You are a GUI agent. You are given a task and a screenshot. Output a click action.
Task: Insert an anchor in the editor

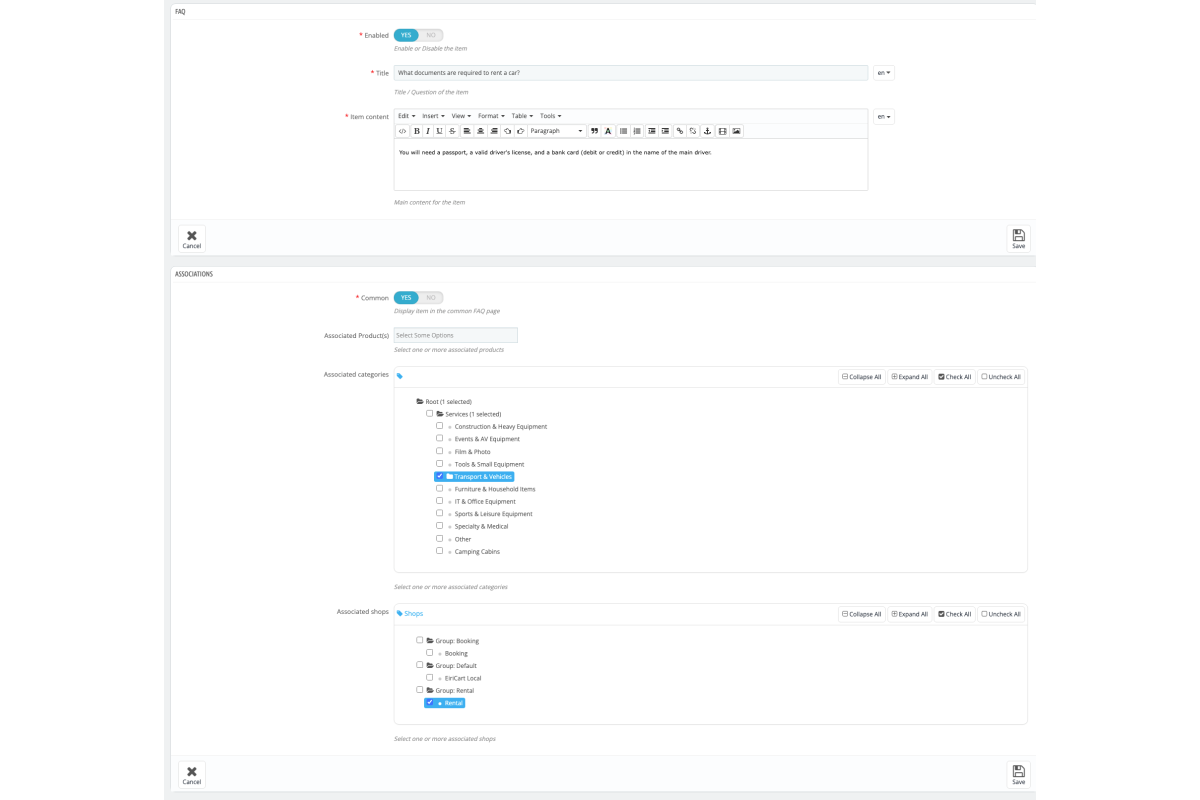coord(707,131)
